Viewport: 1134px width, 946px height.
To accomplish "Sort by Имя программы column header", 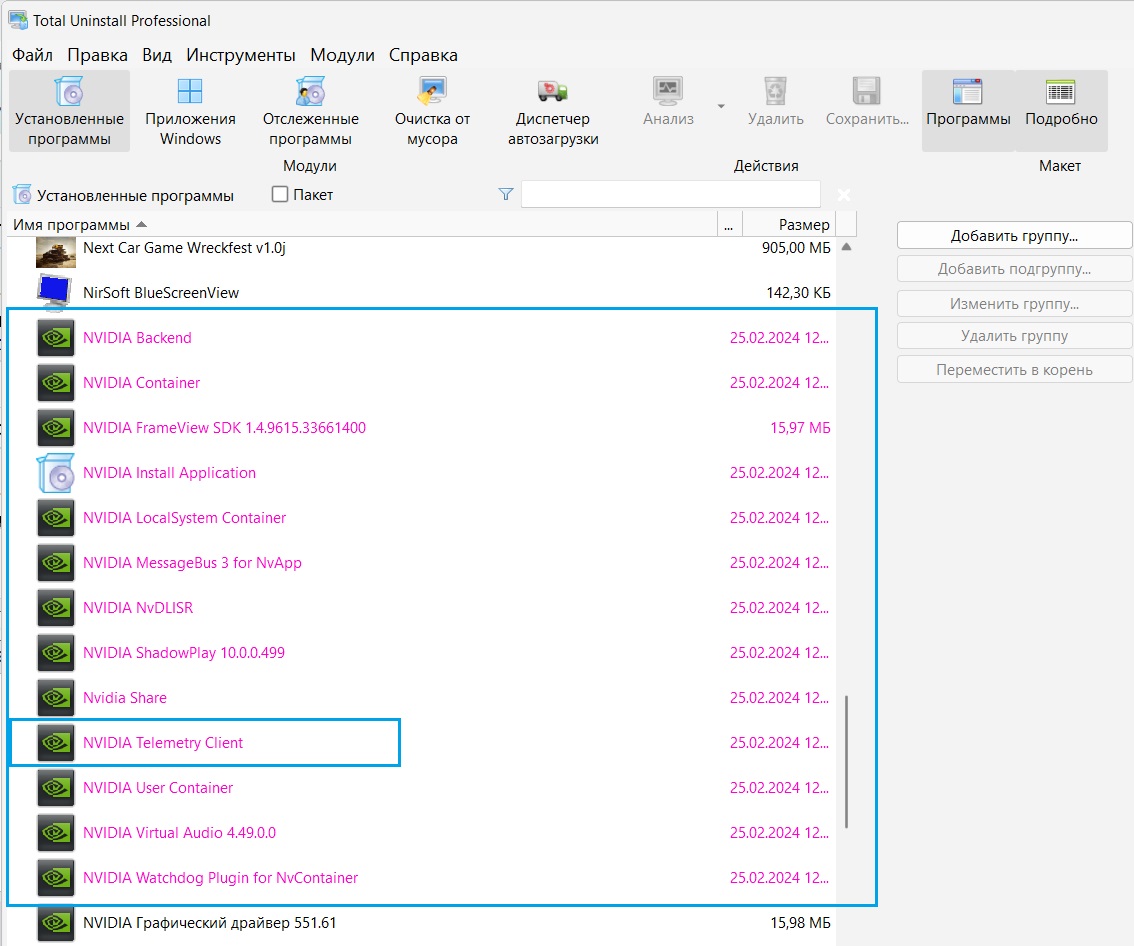I will 362,225.
